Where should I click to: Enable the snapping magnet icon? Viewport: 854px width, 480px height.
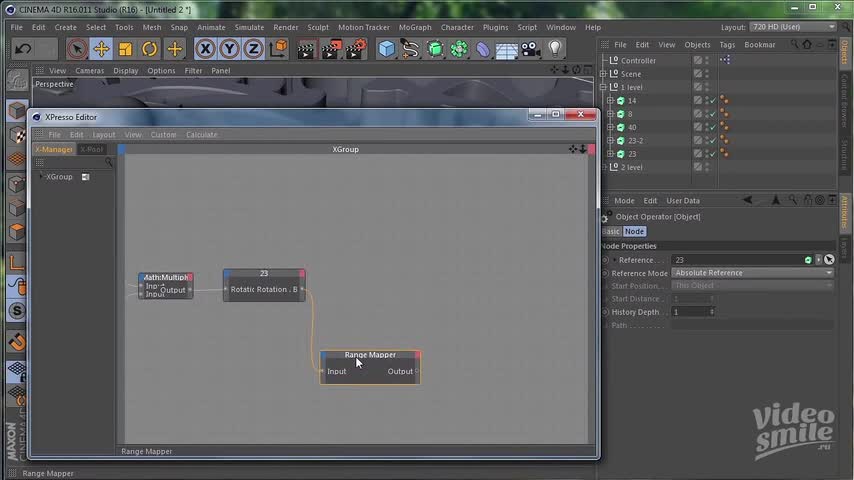(x=17, y=342)
